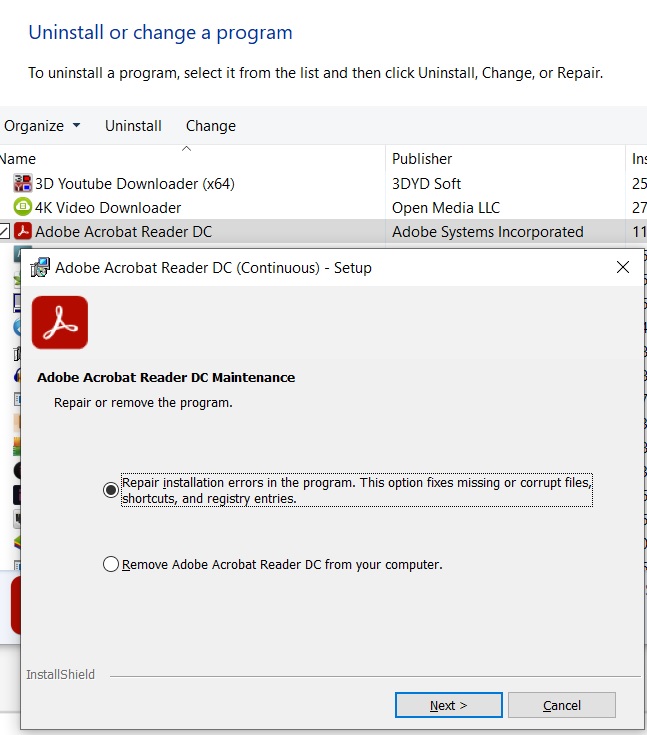Select the 4K Video Downloader entry
Screen dimensions: 647x735
[x=108, y=208]
